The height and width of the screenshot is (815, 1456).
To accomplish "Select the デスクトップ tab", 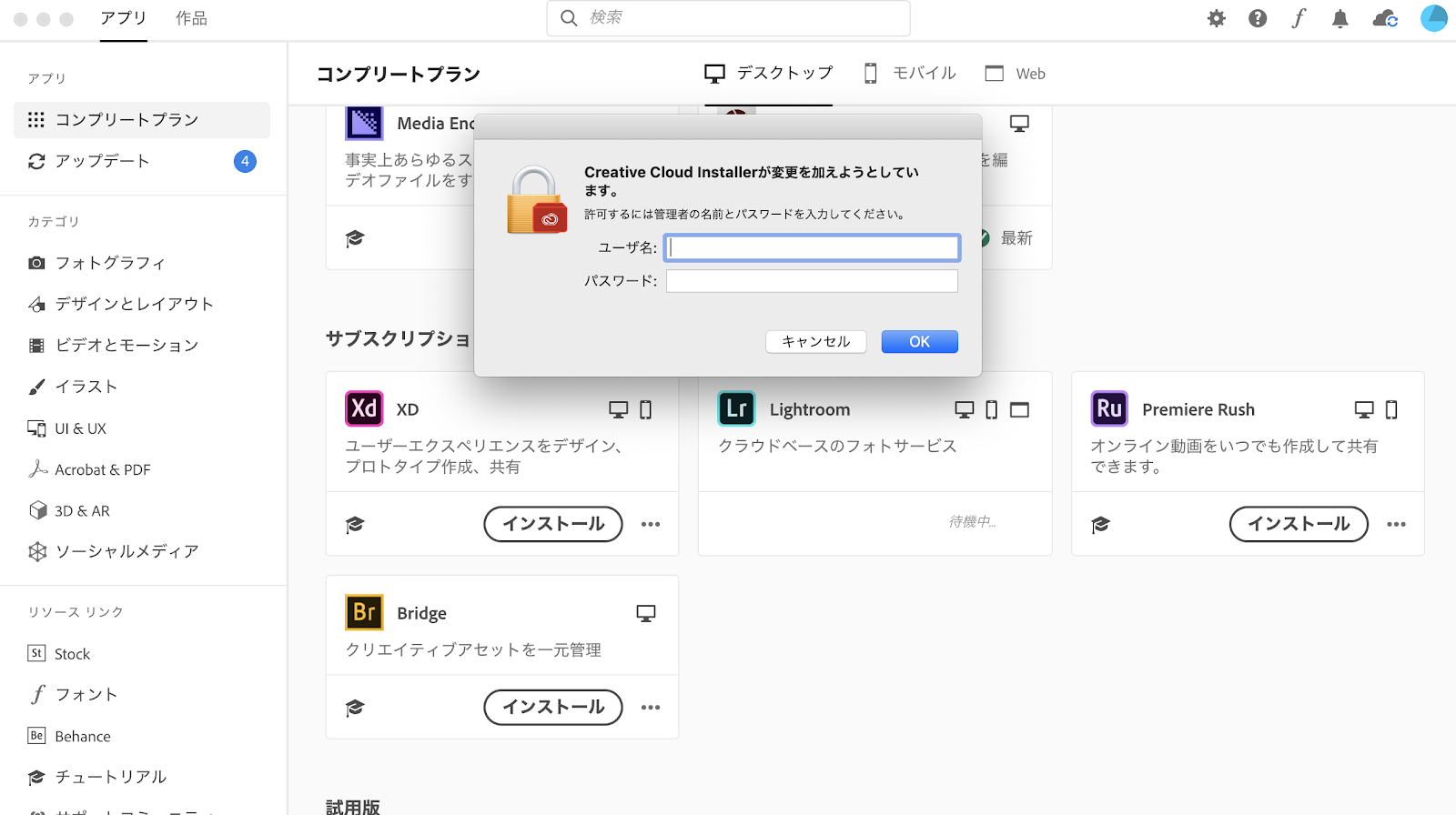I will tap(769, 74).
